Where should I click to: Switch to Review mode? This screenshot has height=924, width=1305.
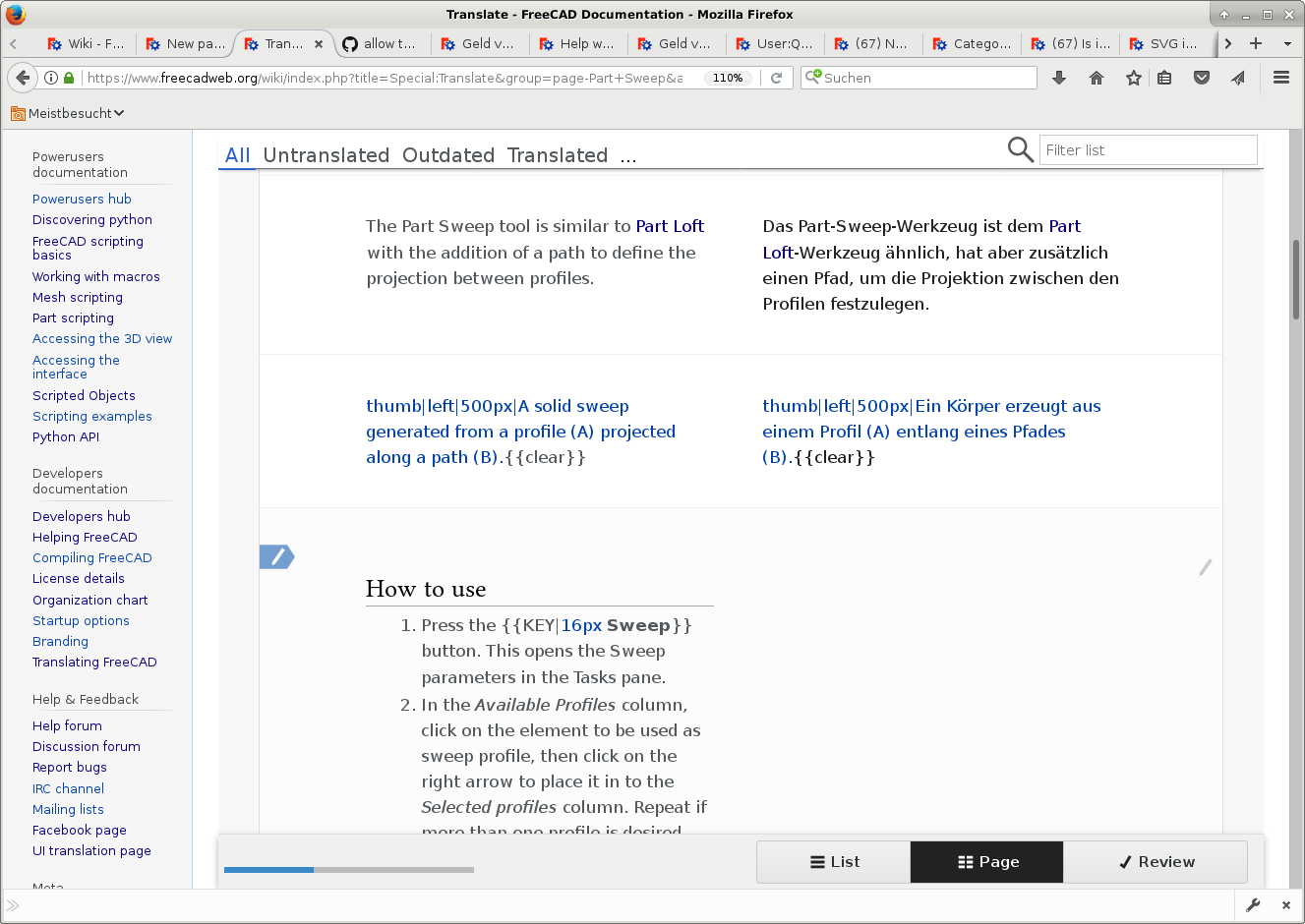(x=1156, y=862)
